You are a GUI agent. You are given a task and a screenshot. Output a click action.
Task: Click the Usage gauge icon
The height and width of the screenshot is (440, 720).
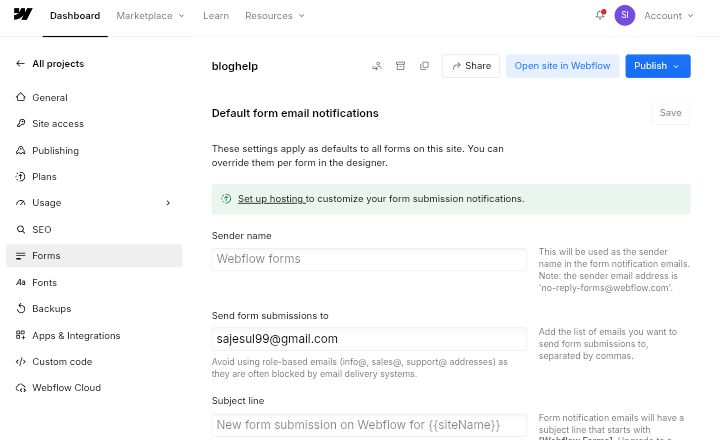[21, 203]
